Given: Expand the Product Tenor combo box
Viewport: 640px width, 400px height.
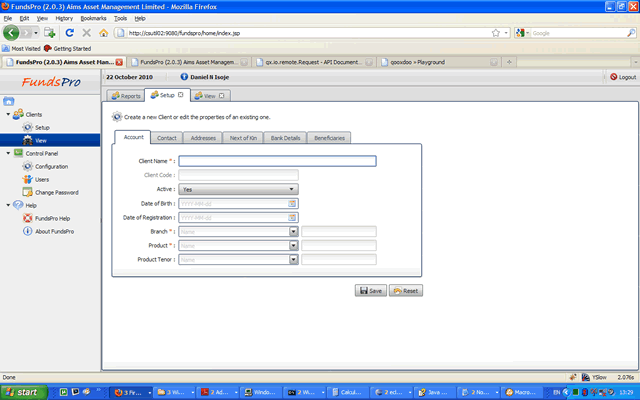Looking at the screenshot, I should pos(293,260).
